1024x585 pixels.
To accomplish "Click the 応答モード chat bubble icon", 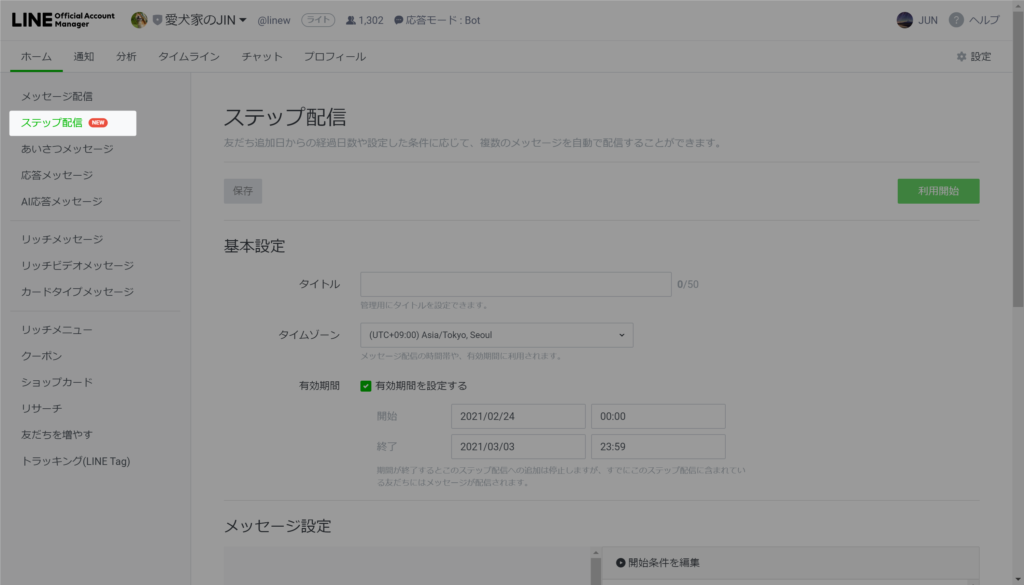I will click(399, 20).
